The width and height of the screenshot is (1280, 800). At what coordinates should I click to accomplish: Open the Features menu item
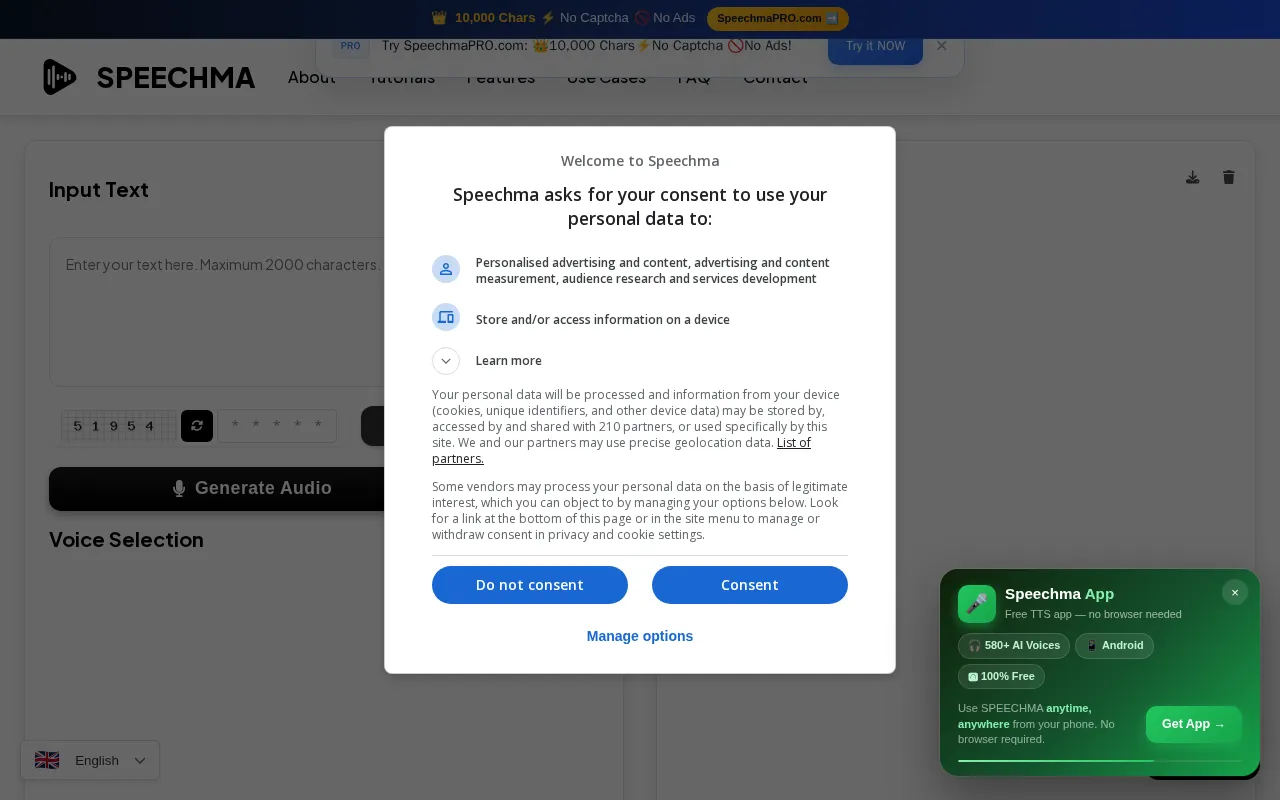pos(501,78)
